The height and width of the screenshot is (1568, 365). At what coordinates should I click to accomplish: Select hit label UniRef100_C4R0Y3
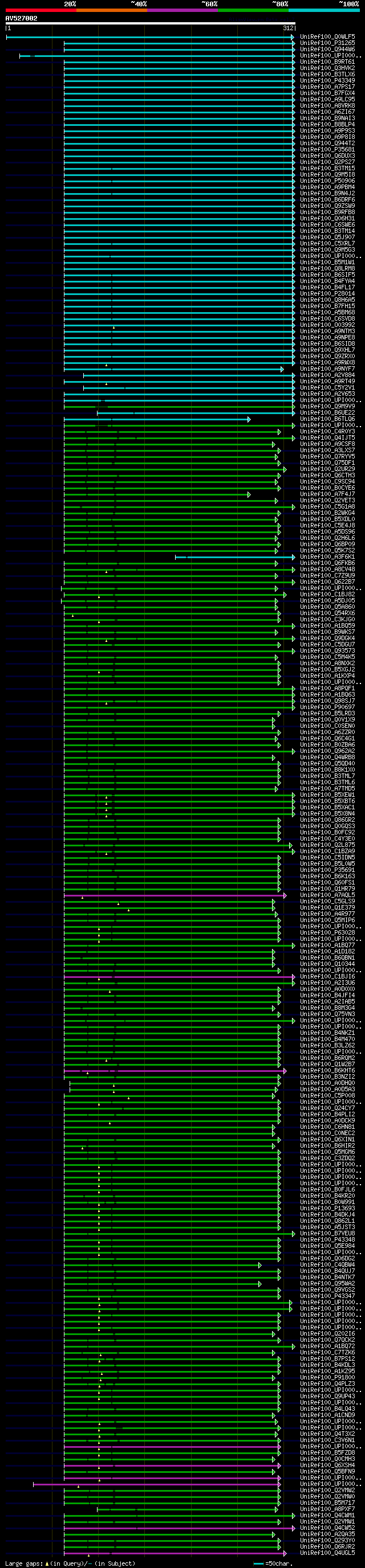click(x=328, y=432)
